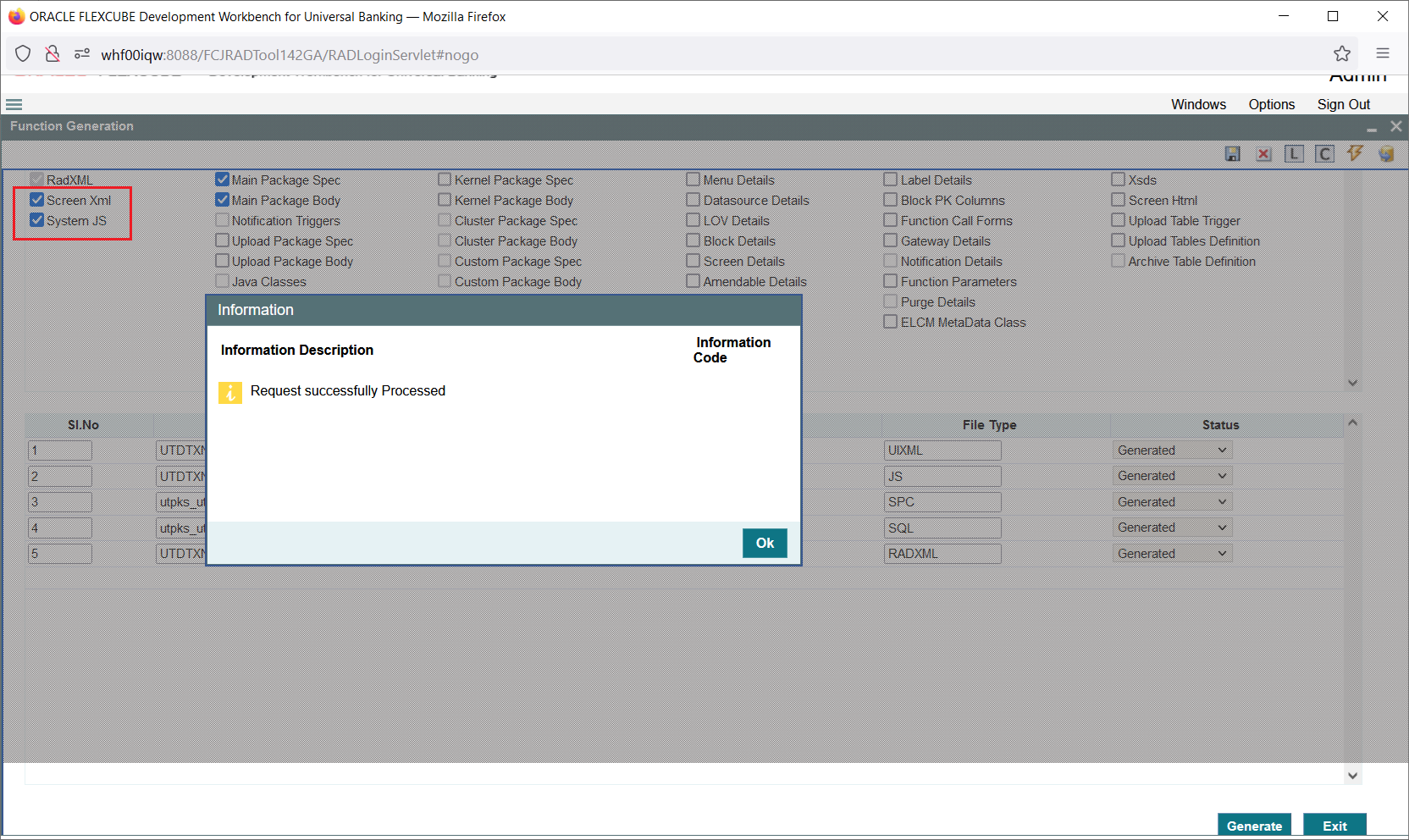1409x840 pixels.
Task: Enable the Screen Details checkbox
Action: (x=693, y=261)
